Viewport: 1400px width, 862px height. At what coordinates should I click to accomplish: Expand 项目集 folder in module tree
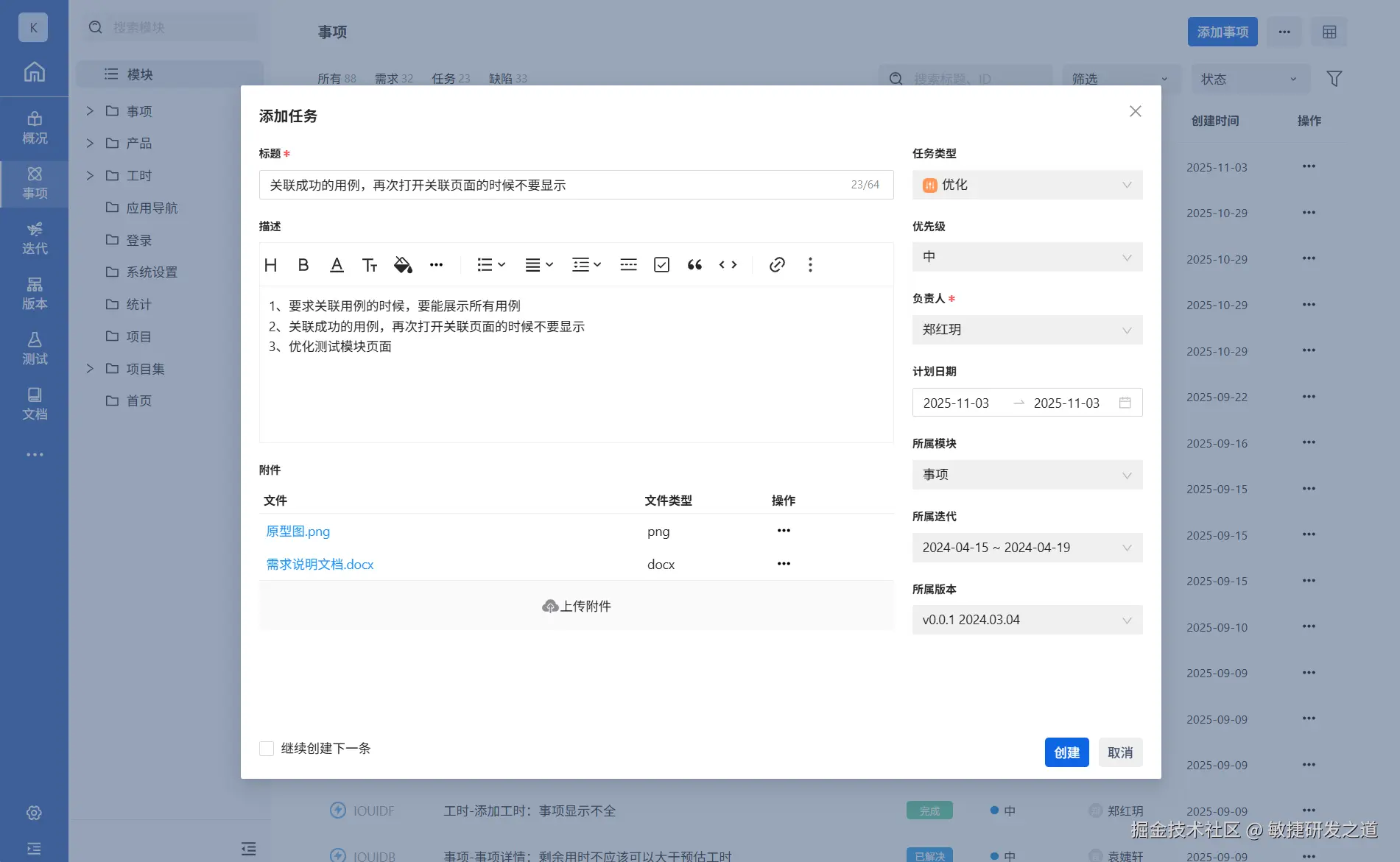coord(90,369)
